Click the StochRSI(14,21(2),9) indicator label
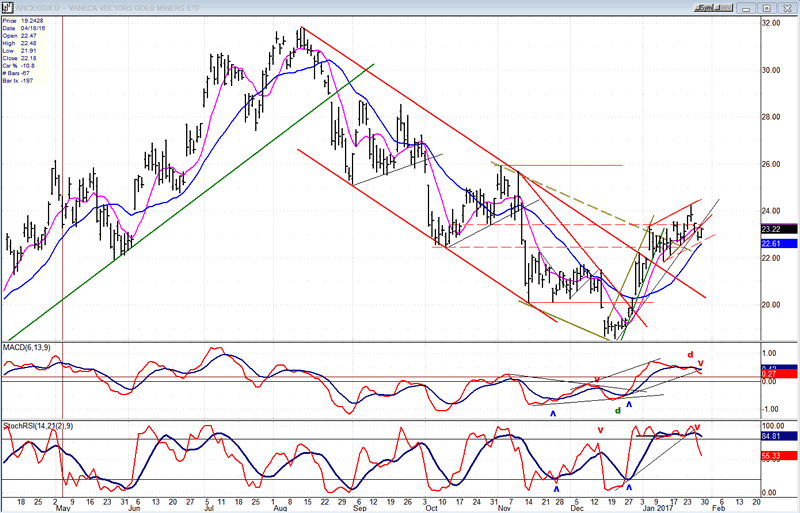Screen dimensions: 800x513 [x=37, y=424]
